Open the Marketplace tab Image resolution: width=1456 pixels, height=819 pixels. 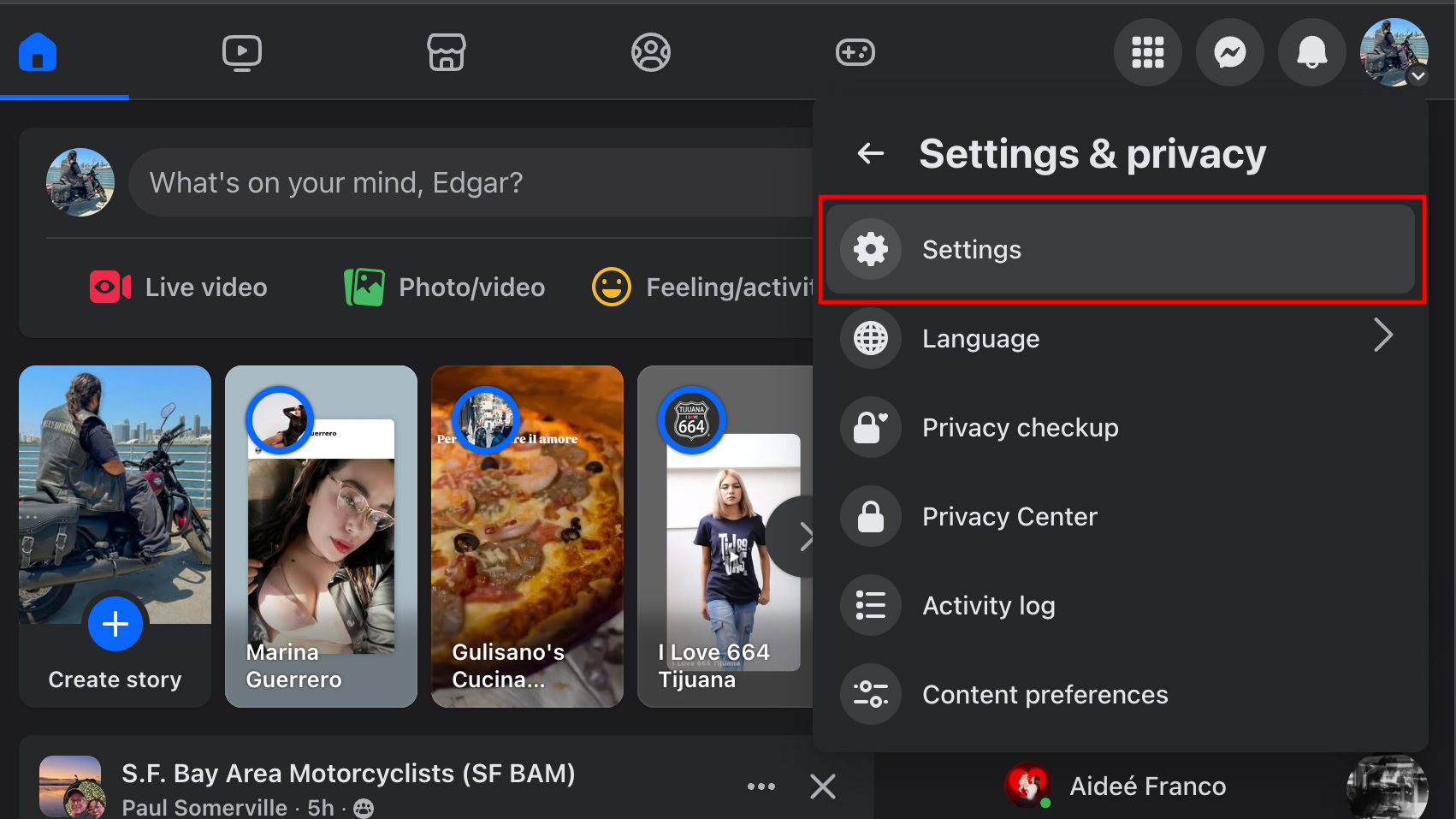pos(447,52)
